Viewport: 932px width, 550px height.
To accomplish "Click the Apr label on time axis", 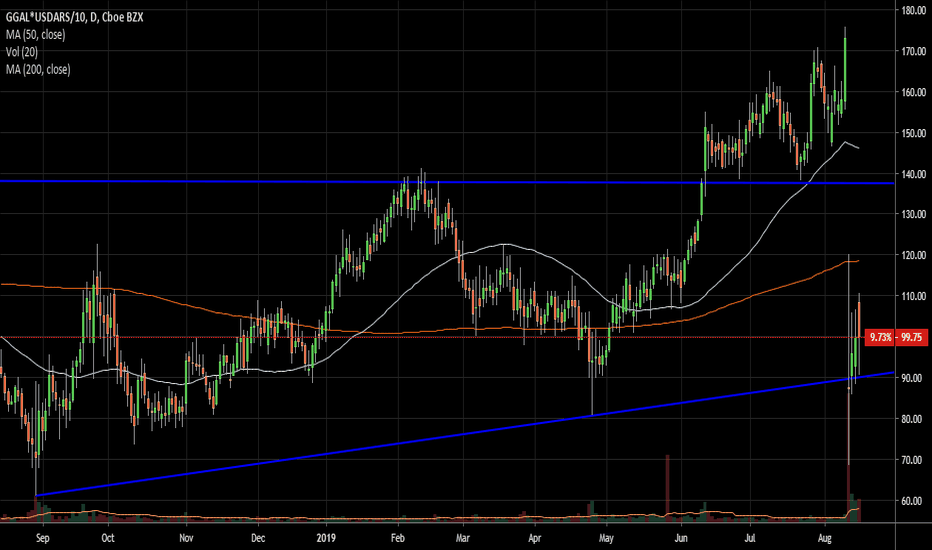I will [x=534, y=538].
